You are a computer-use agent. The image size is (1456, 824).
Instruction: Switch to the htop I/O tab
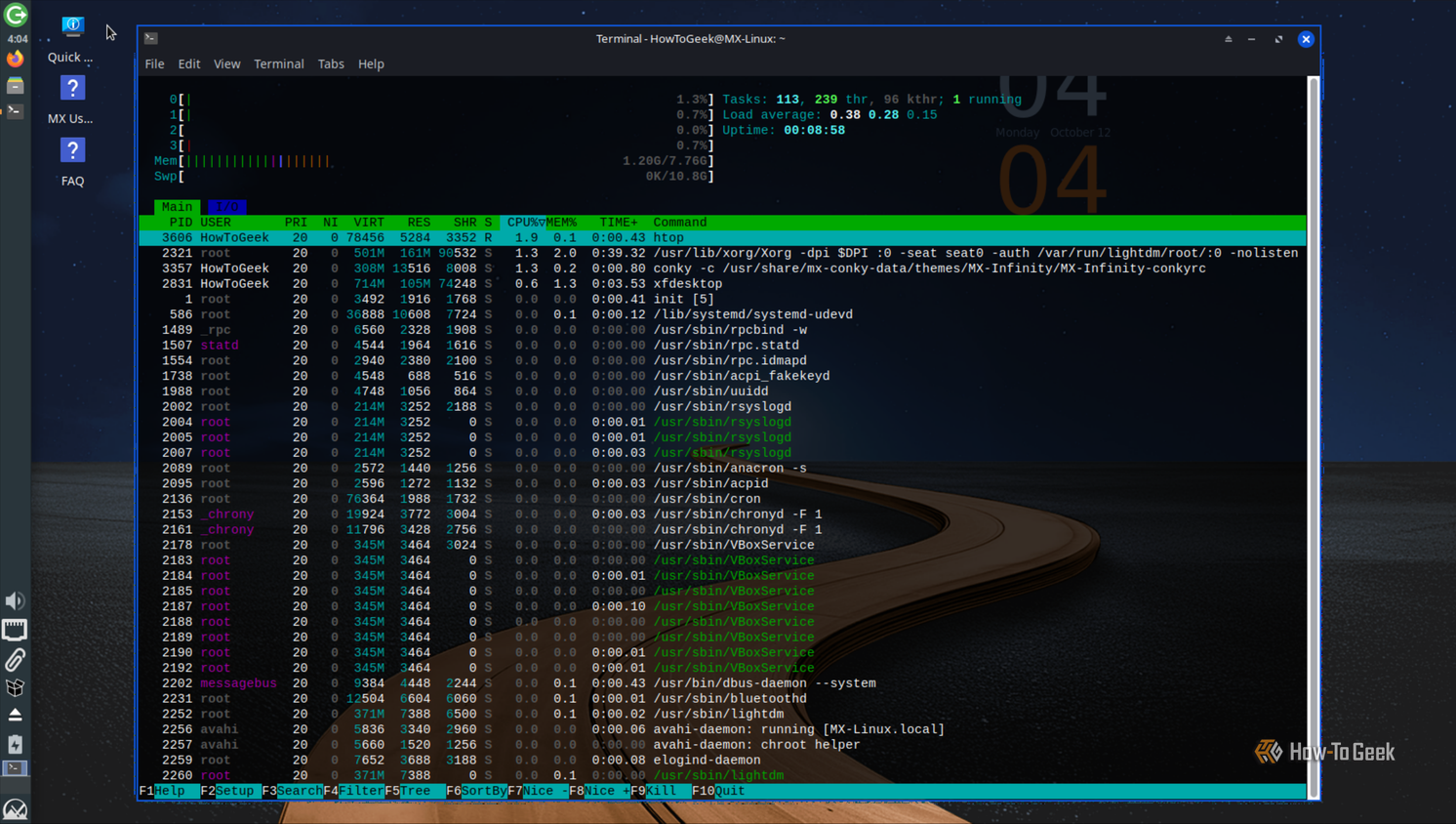coord(226,207)
